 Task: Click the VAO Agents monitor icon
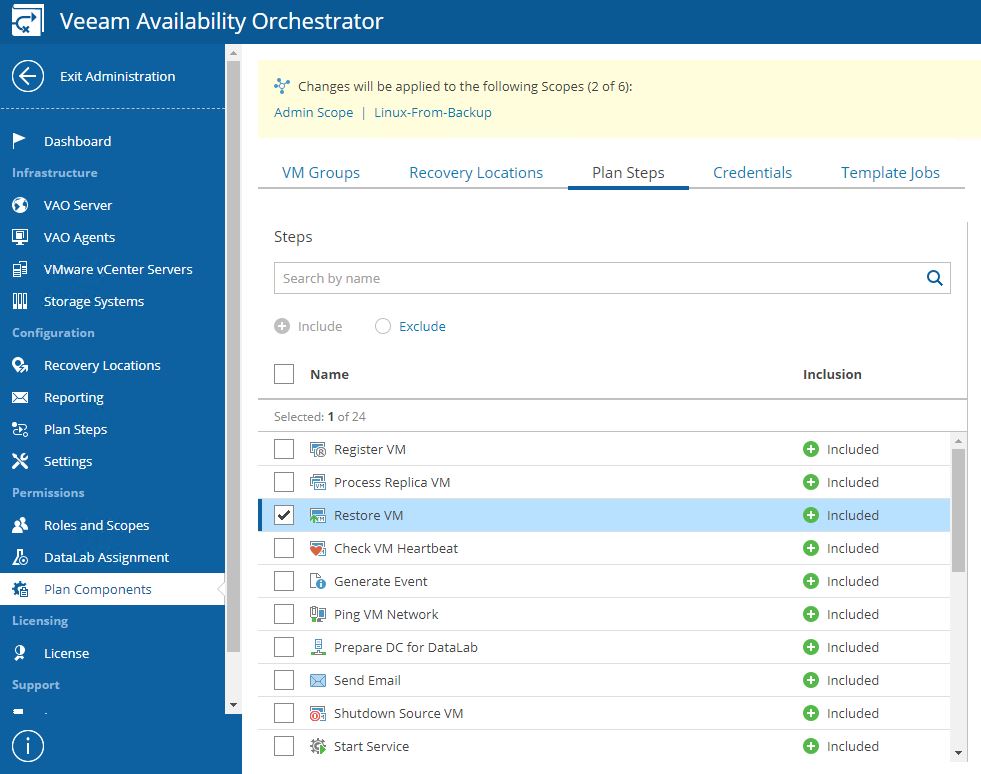[20, 237]
